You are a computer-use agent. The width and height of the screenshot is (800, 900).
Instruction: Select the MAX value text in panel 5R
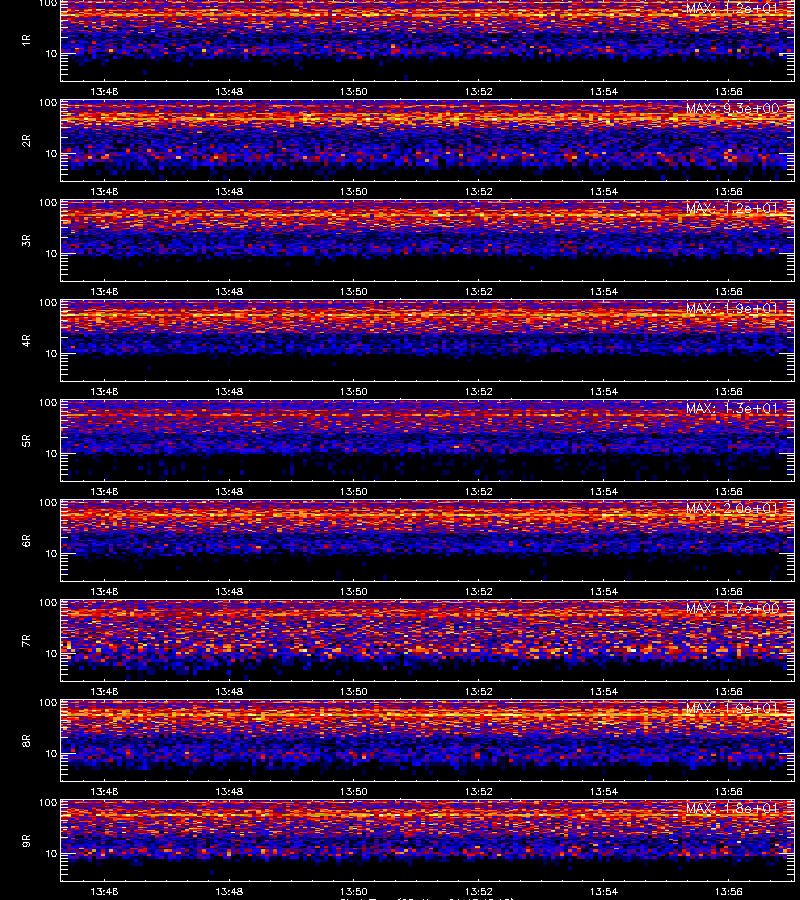732,408
